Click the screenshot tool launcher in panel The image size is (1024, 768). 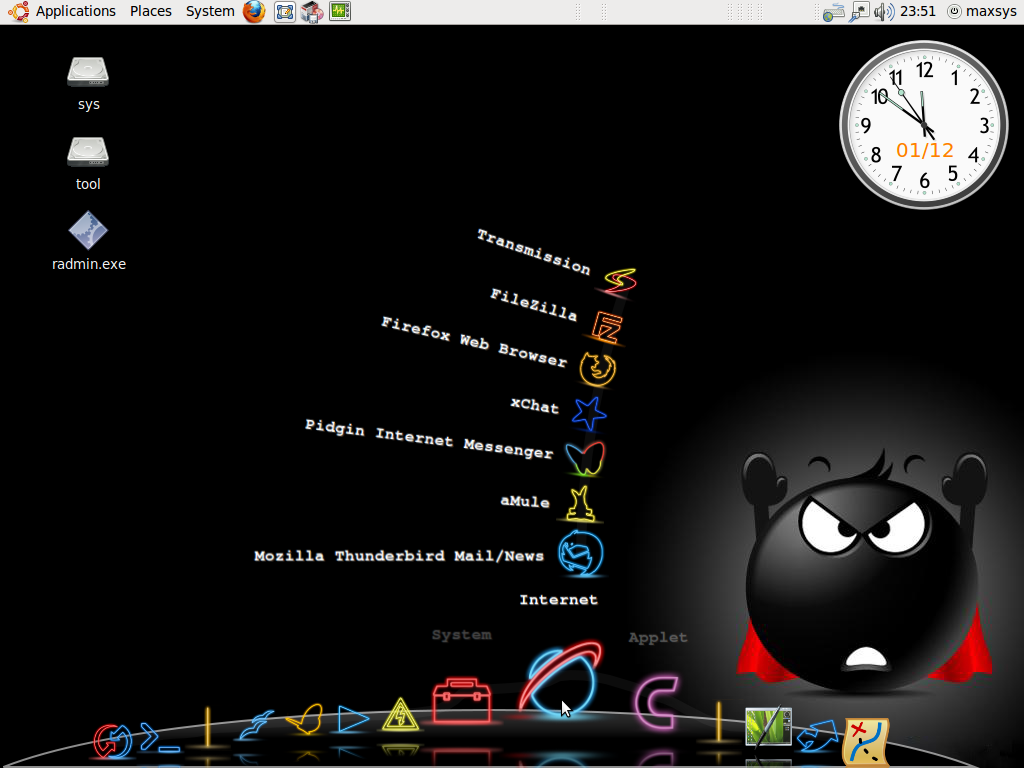pos(285,12)
